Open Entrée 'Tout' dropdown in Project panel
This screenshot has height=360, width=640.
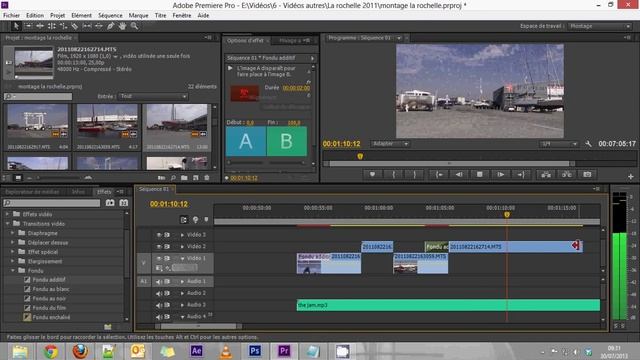point(153,96)
